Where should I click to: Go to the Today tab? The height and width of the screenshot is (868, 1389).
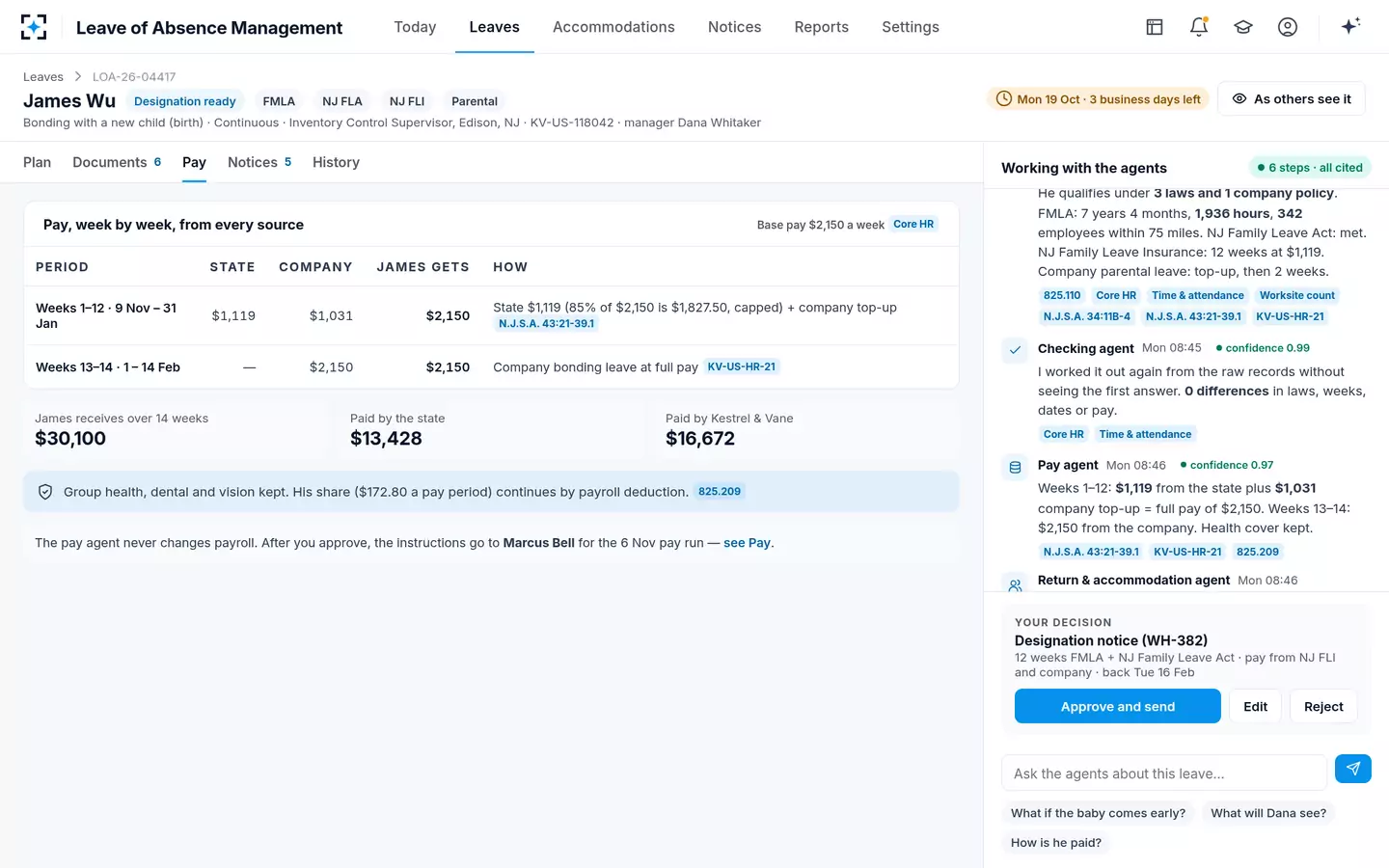[415, 27]
